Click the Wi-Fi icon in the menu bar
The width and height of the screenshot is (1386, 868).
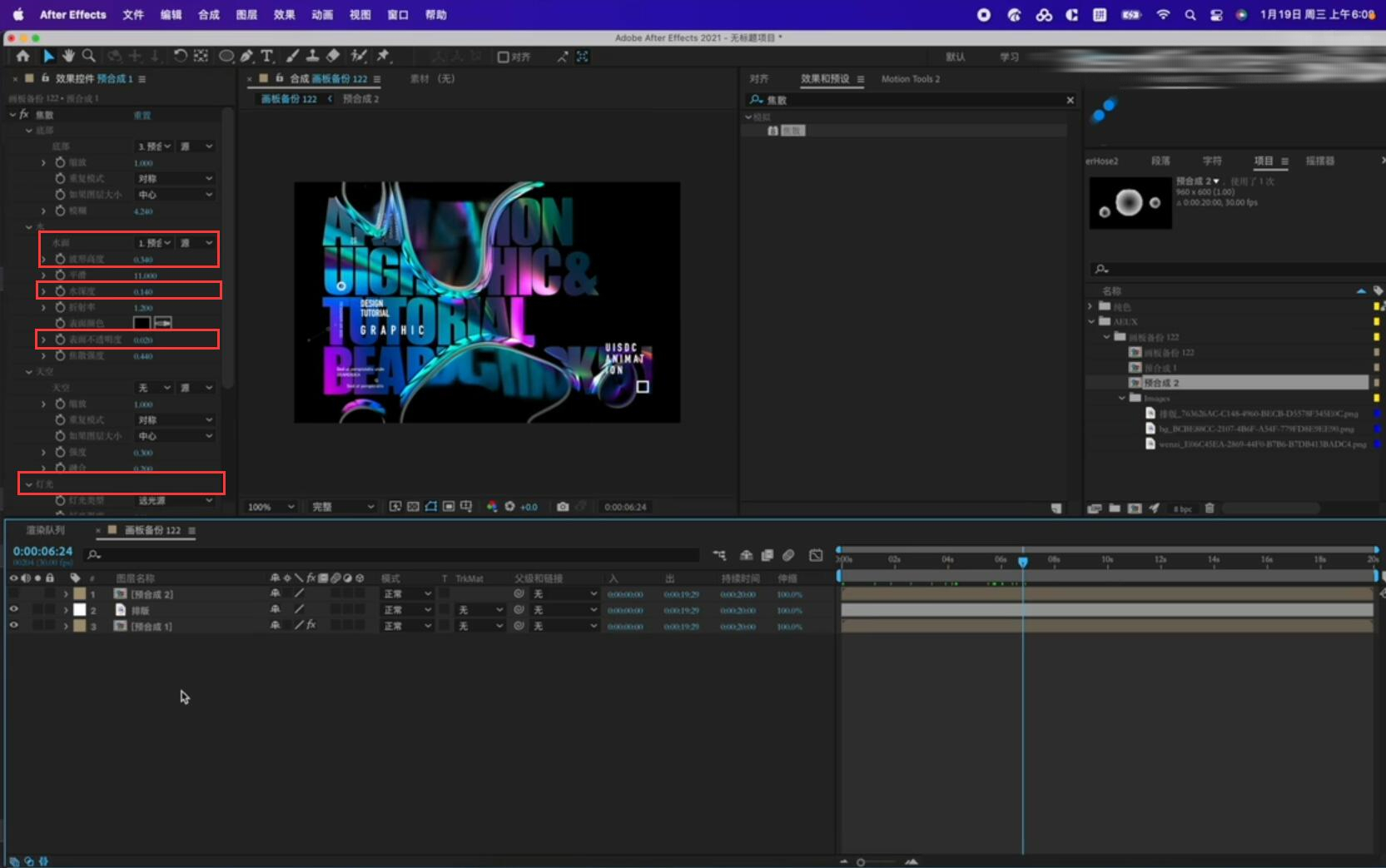1163,14
